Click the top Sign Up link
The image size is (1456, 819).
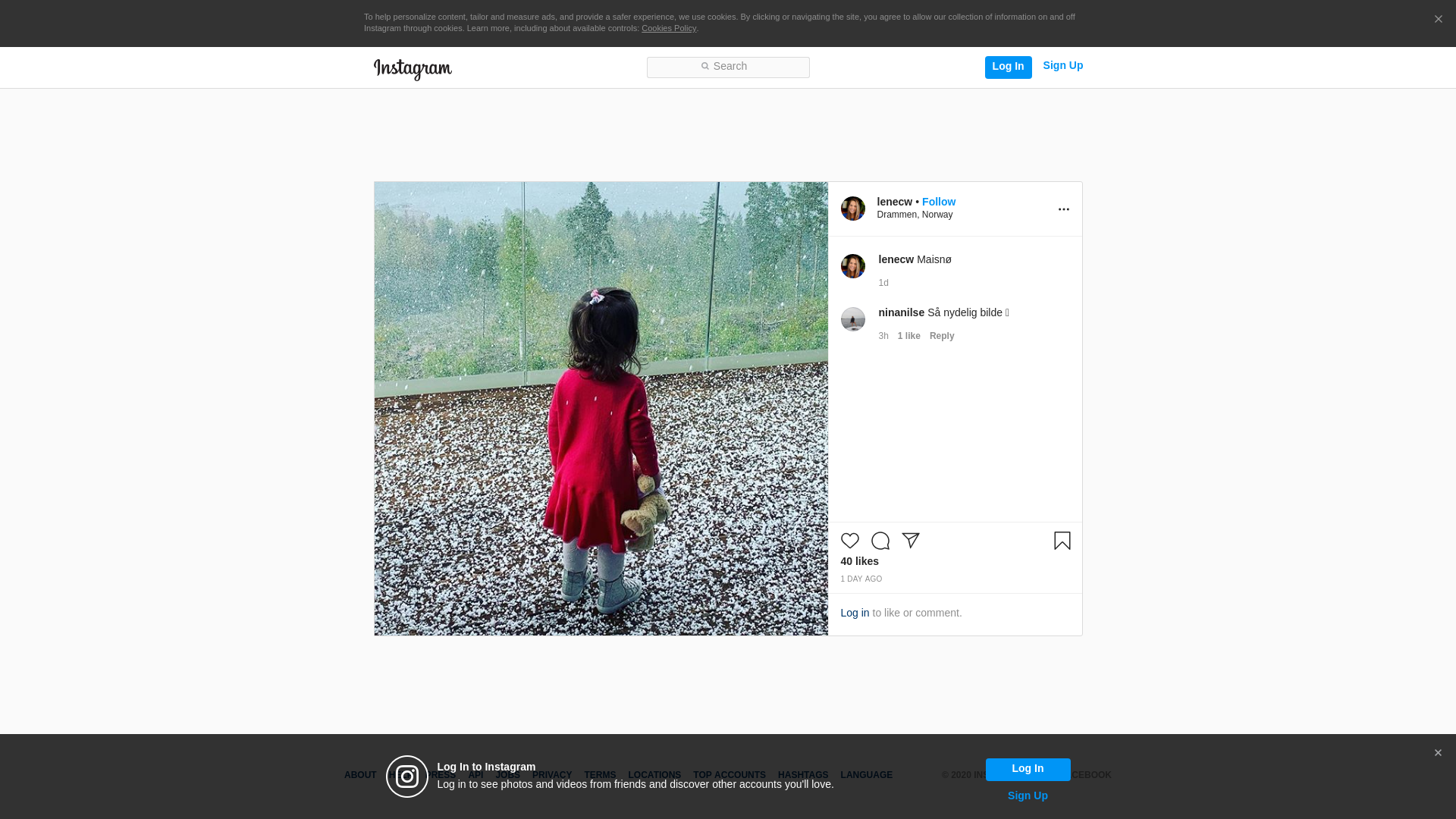tap(1062, 65)
